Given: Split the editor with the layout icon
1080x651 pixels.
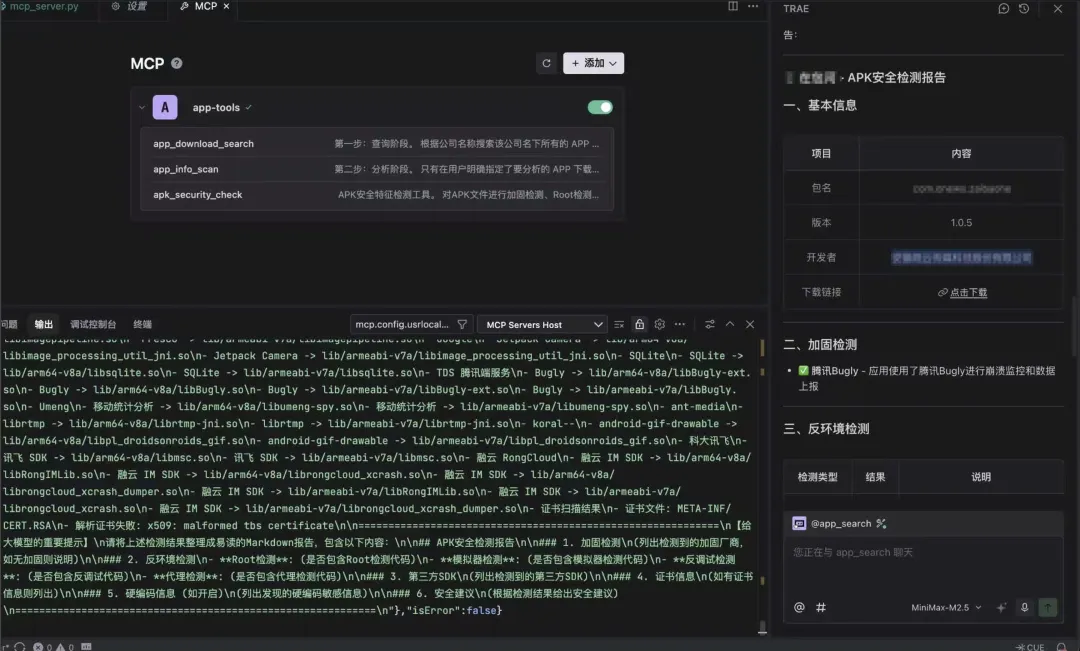Looking at the screenshot, I should tap(733, 6).
